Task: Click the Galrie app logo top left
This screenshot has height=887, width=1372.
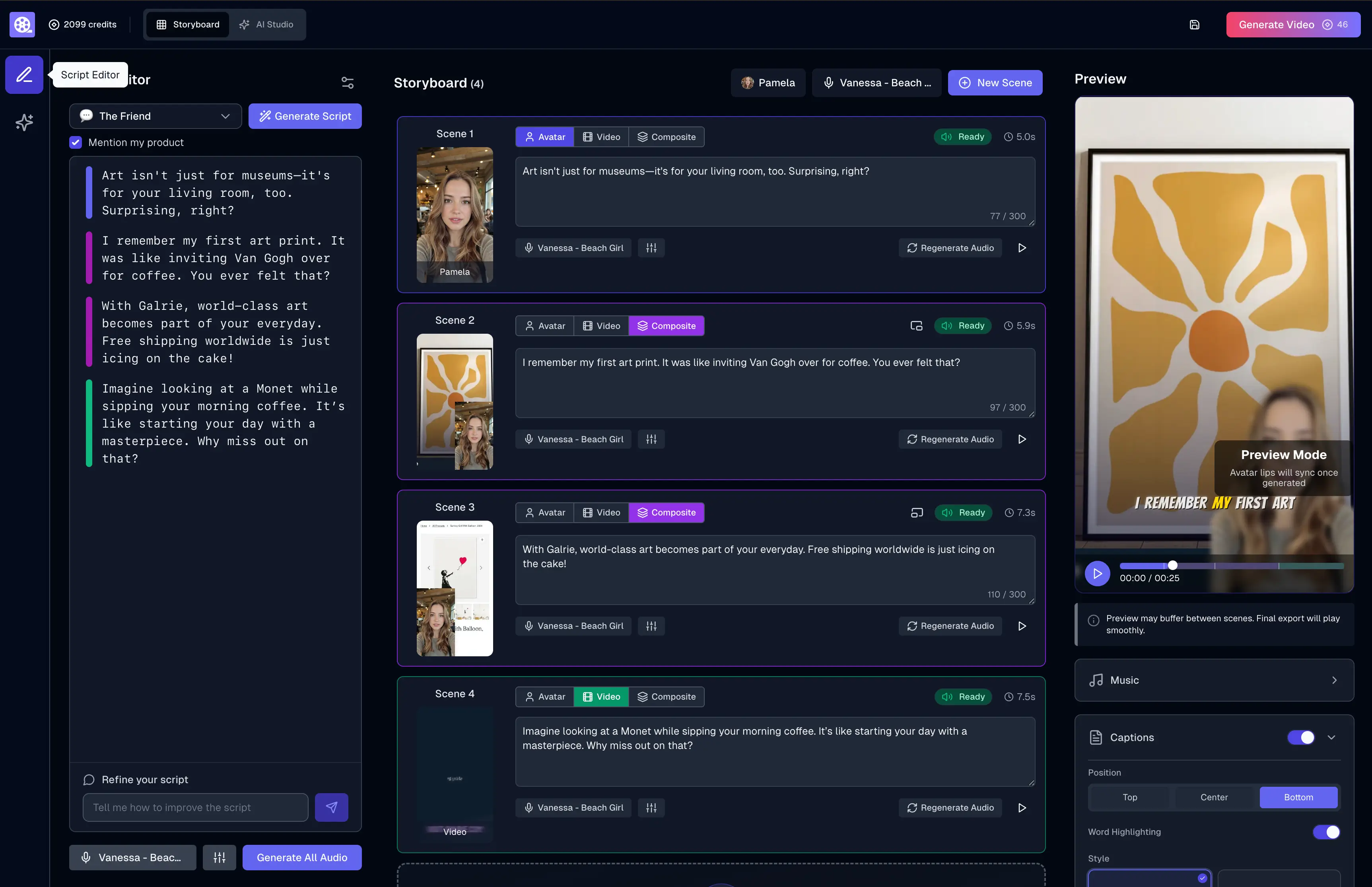Action: 22,24
